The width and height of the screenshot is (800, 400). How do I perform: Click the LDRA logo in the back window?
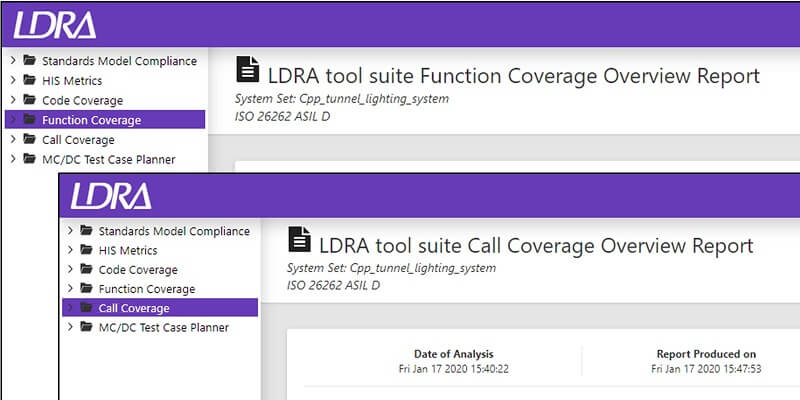[55, 25]
